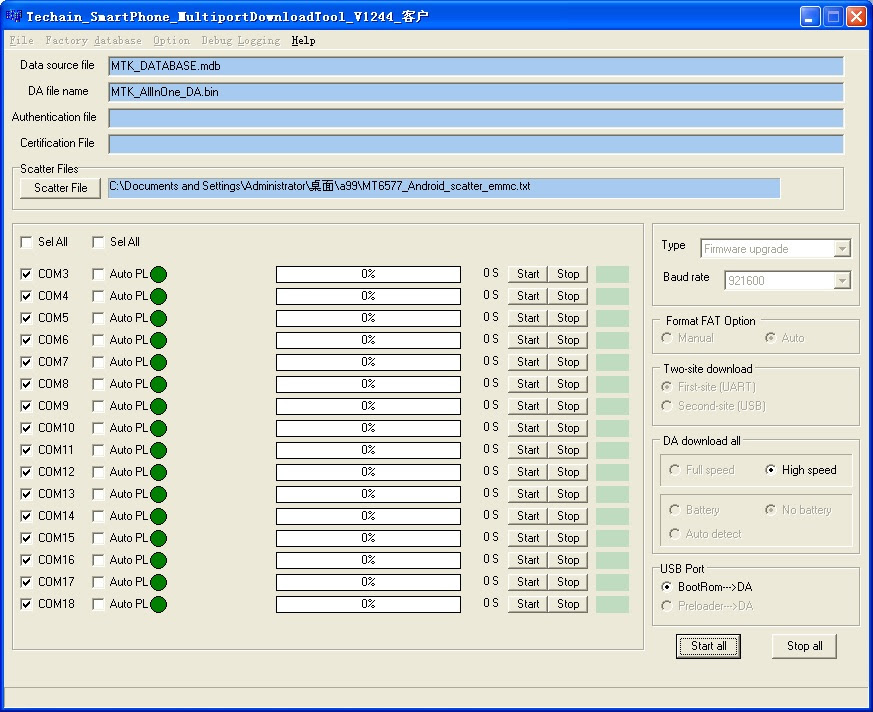The width and height of the screenshot is (873, 712).
Task: Open the File menu
Action: pyautogui.click(x=22, y=41)
